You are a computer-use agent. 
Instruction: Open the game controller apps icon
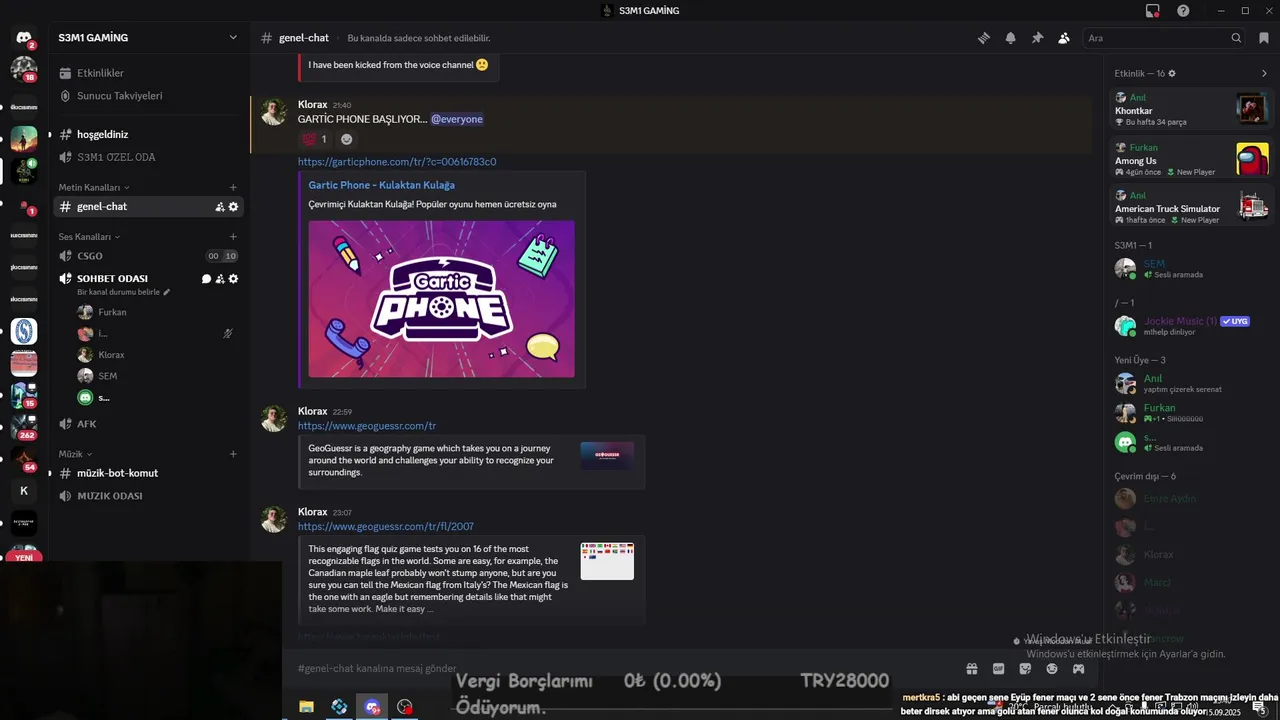click(x=1079, y=668)
